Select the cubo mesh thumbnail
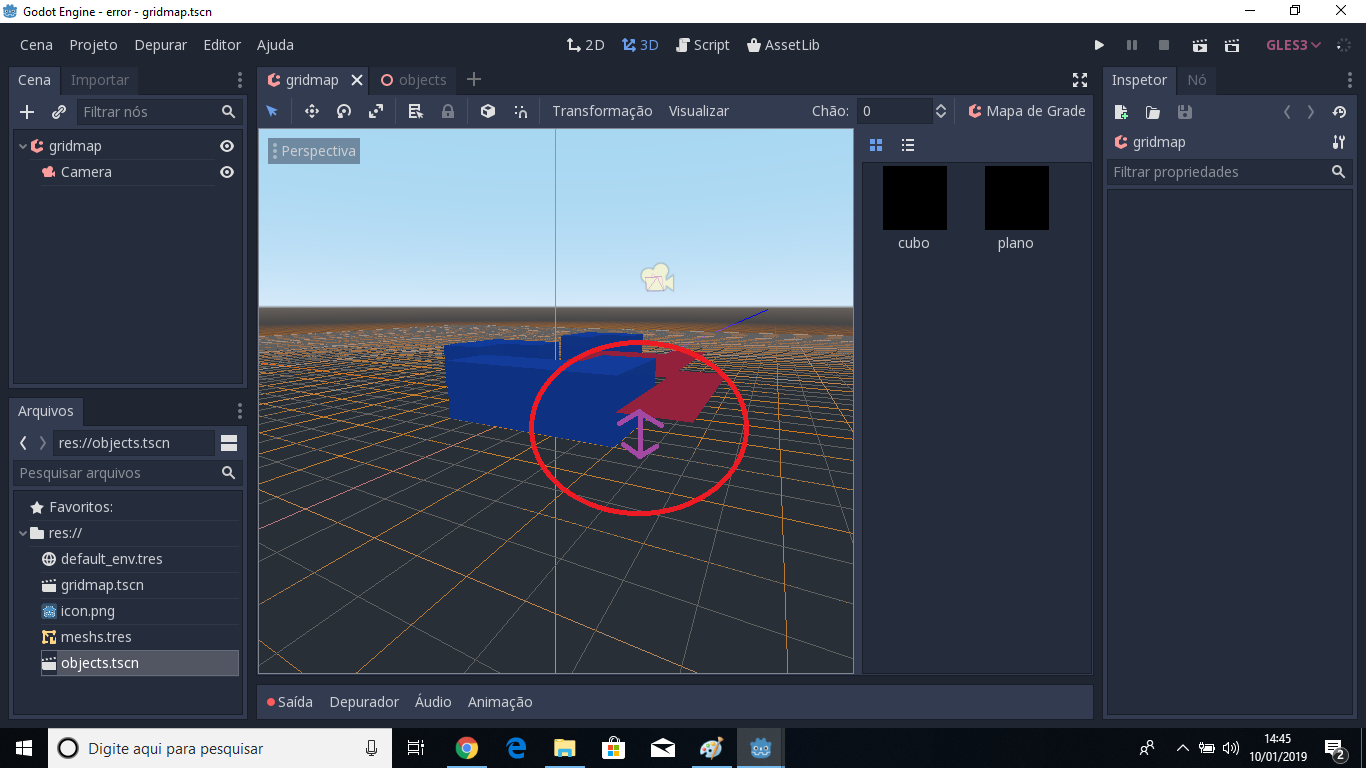The height and width of the screenshot is (768, 1366). click(913, 198)
